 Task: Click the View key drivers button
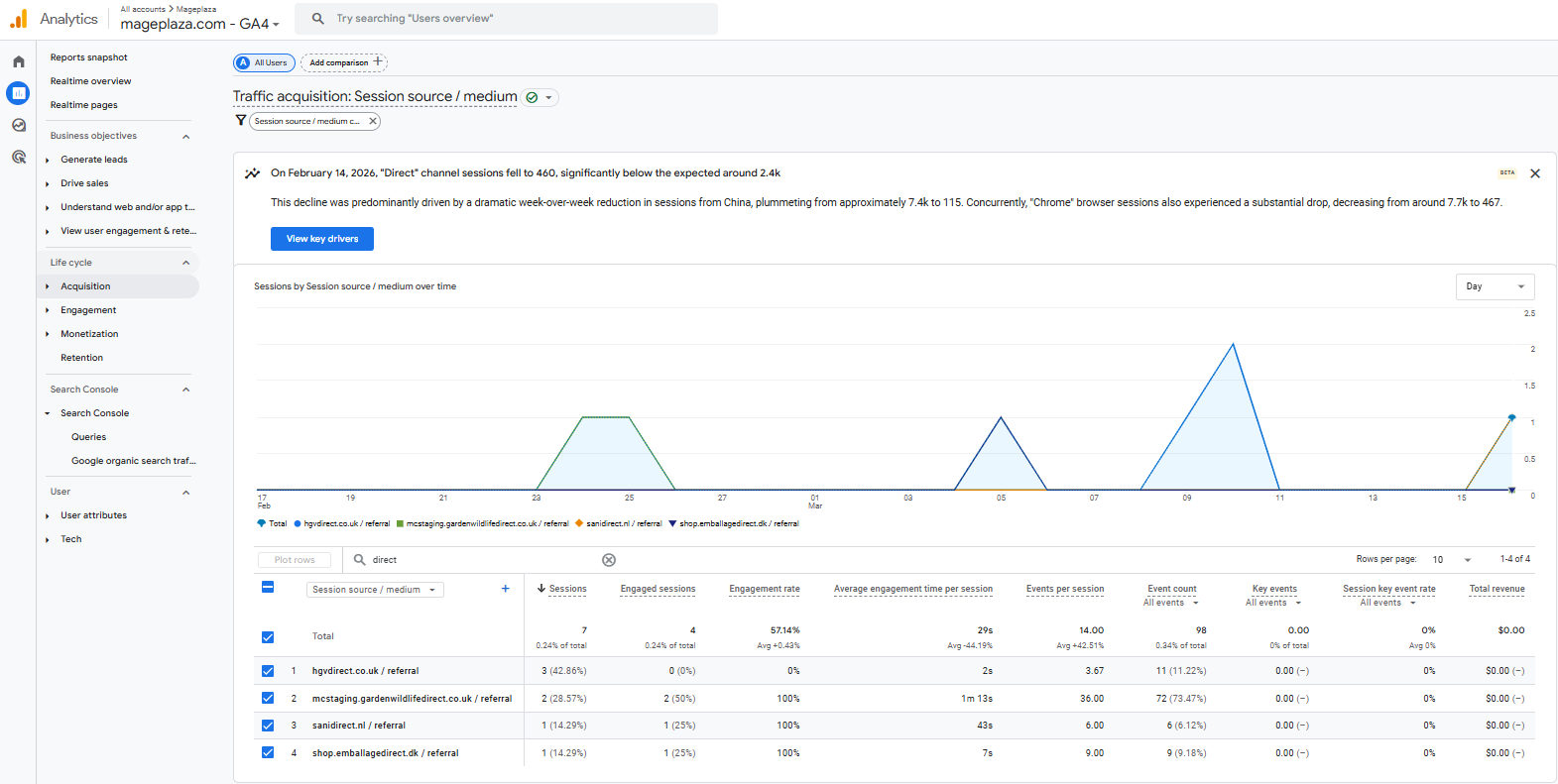(322, 239)
